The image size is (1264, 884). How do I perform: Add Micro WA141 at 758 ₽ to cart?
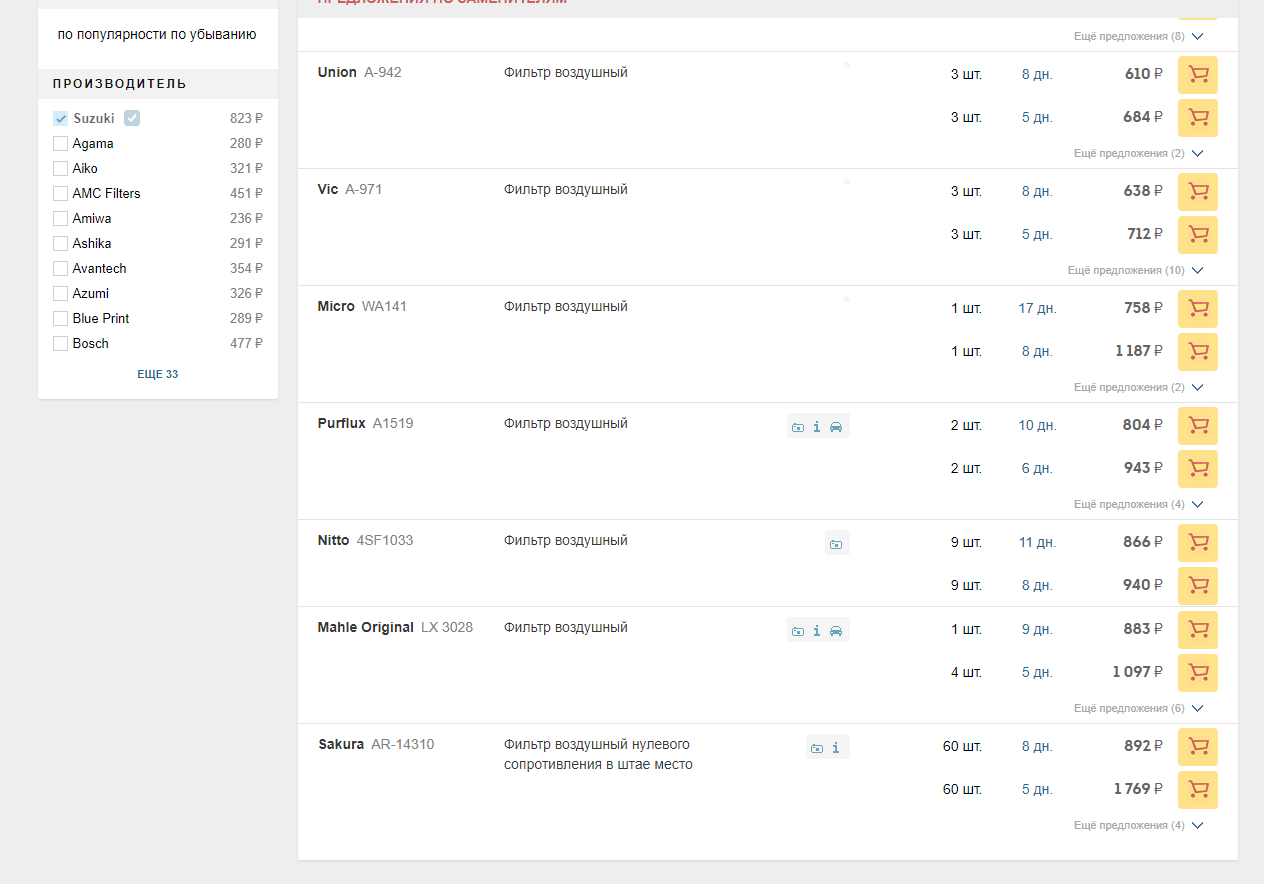coord(1197,308)
